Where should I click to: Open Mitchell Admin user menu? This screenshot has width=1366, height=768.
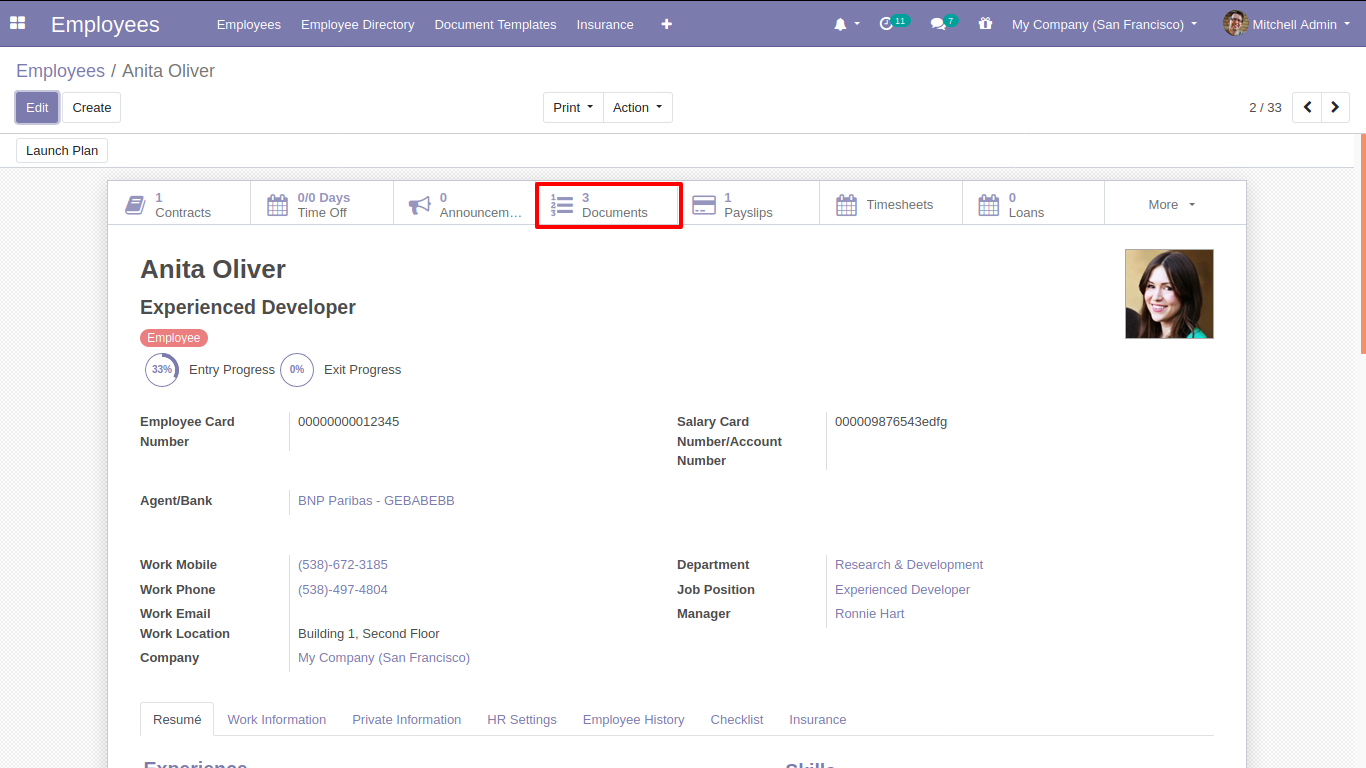coord(1286,24)
